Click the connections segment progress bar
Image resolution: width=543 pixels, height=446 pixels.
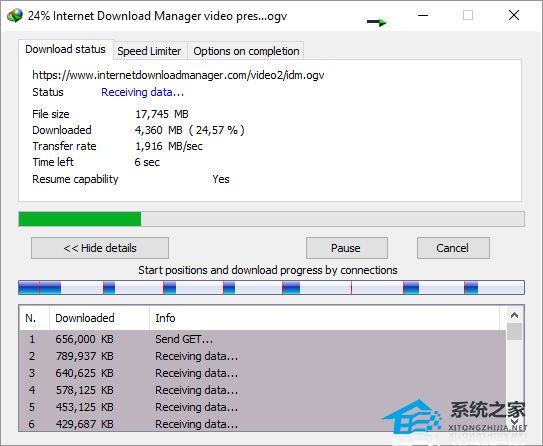[x=272, y=288]
